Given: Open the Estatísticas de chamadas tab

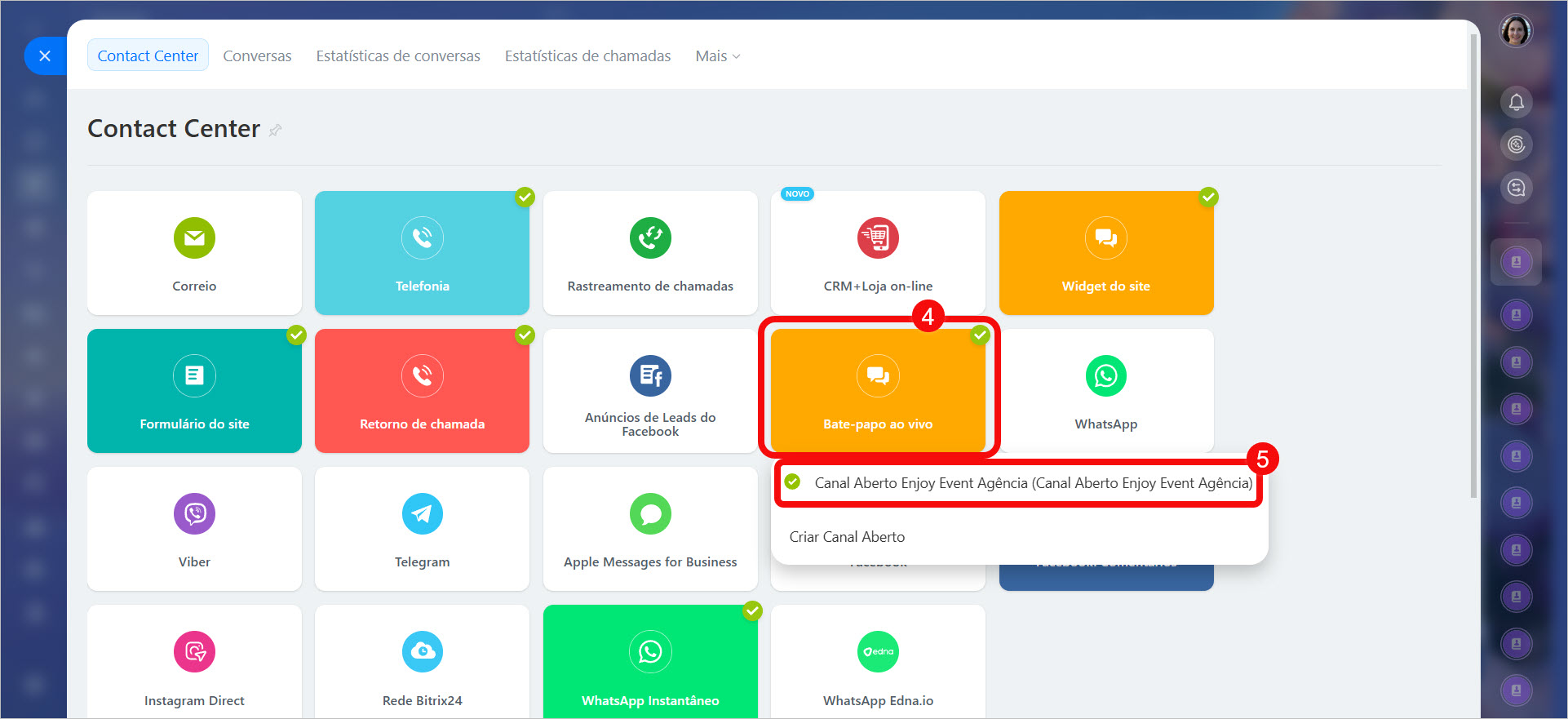Looking at the screenshot, I should point(587,55).
